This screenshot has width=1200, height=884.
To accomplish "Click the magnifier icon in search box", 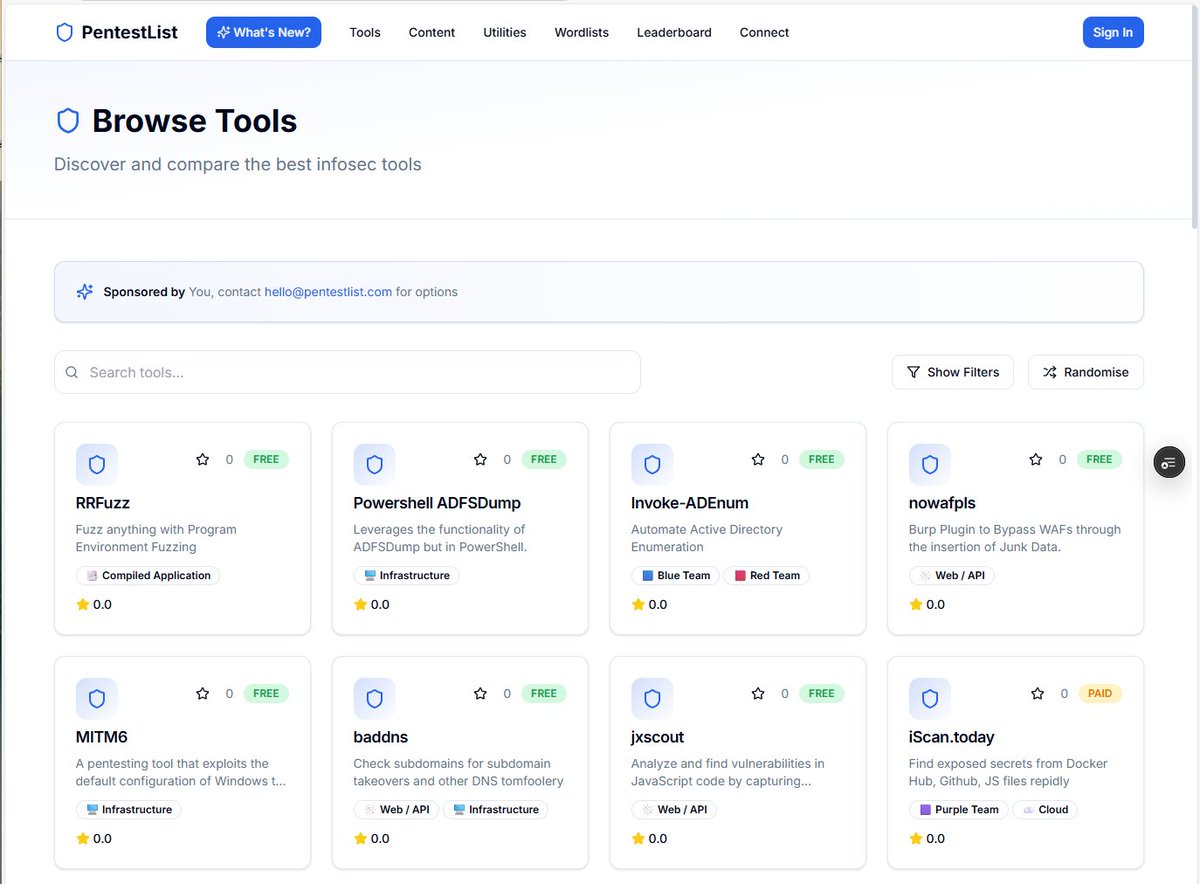I will (x=72, y=372).
